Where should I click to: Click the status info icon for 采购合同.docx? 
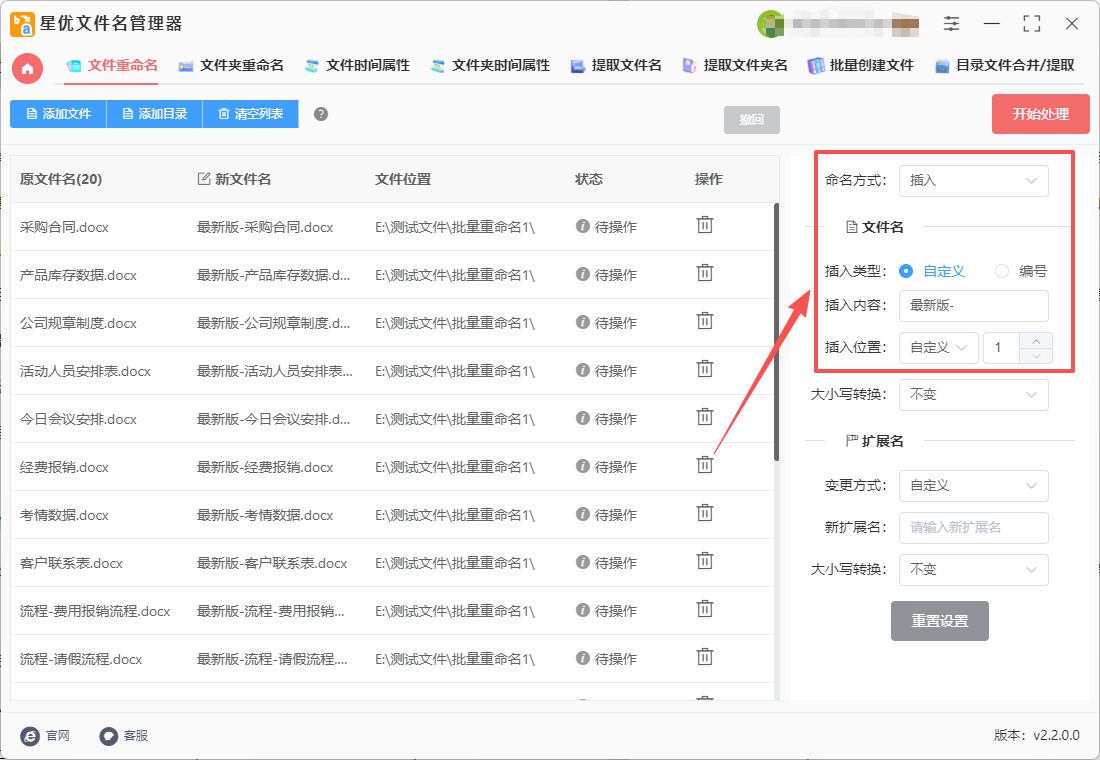582,226
